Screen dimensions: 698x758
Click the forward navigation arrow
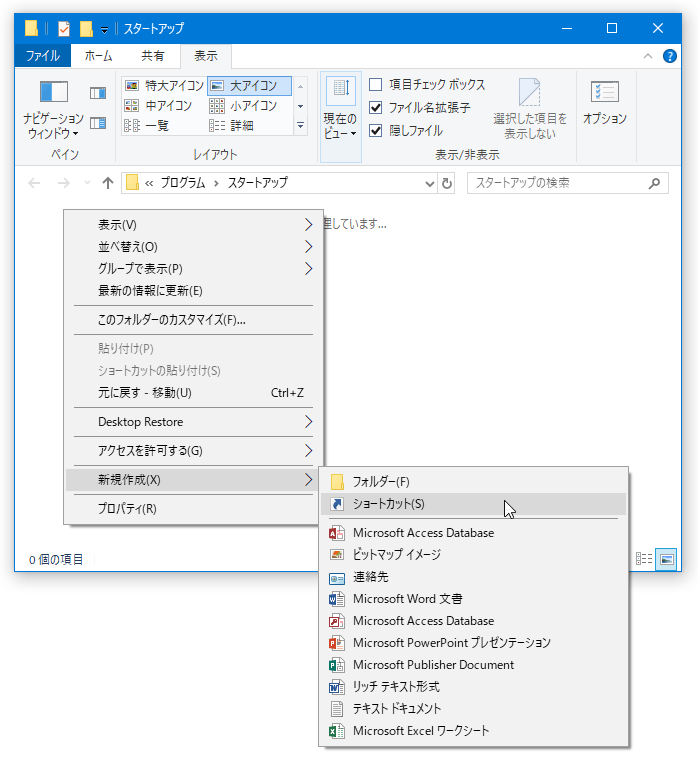click(64, 183)
